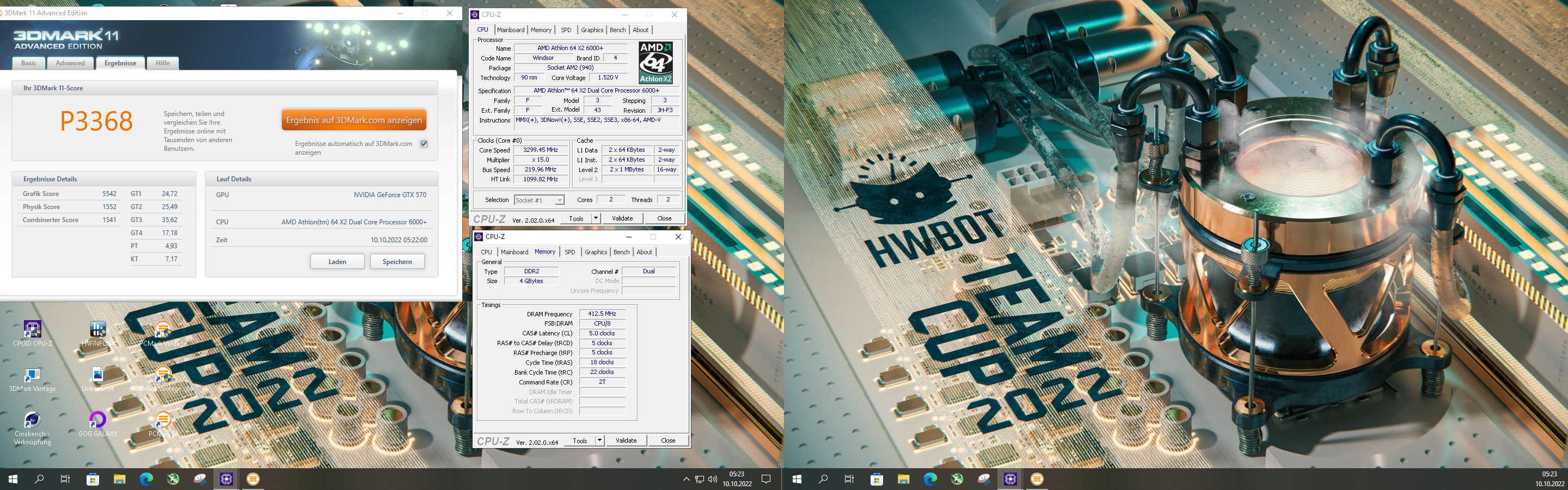Select the Unbenannt image file on desktop
The width and height of the screenshot is (1568, 490).
[97, 379]
